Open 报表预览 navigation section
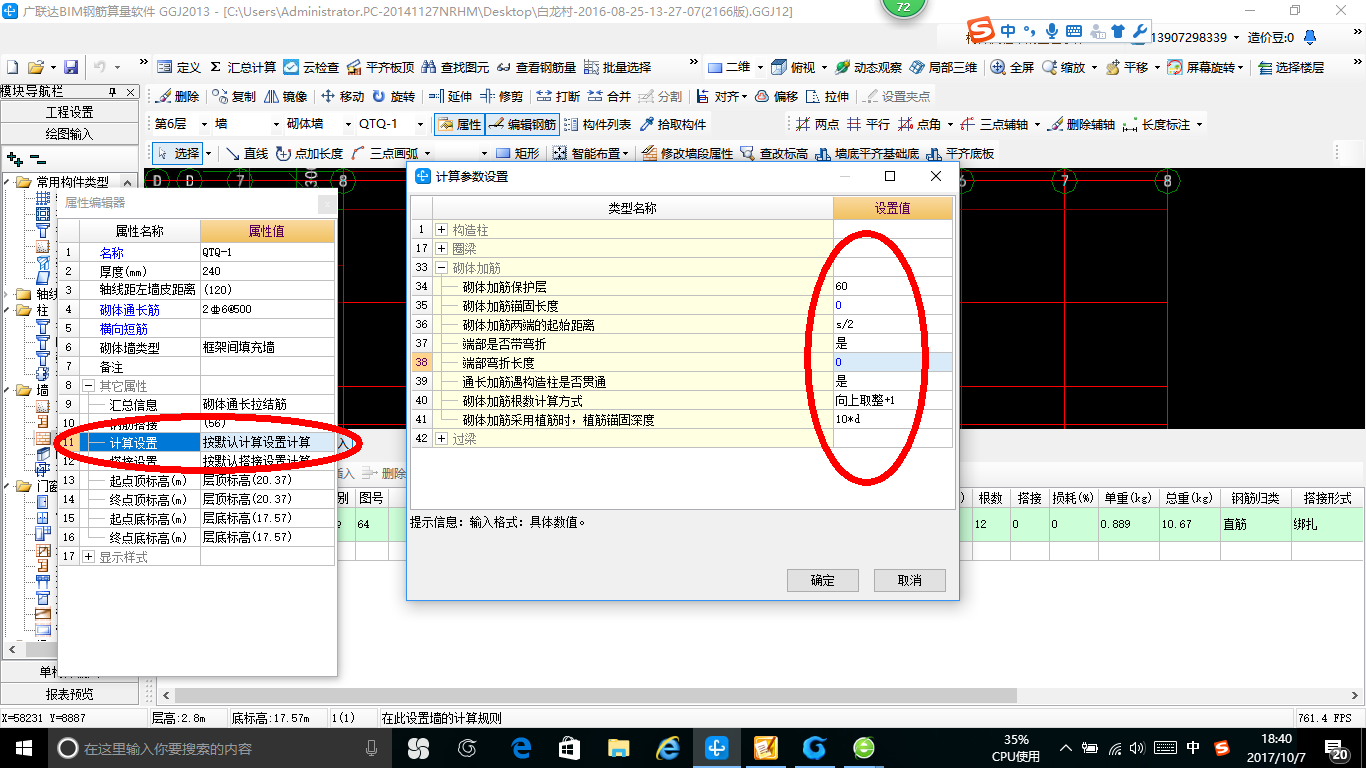 pyautogui.click(x=69, y=694)
